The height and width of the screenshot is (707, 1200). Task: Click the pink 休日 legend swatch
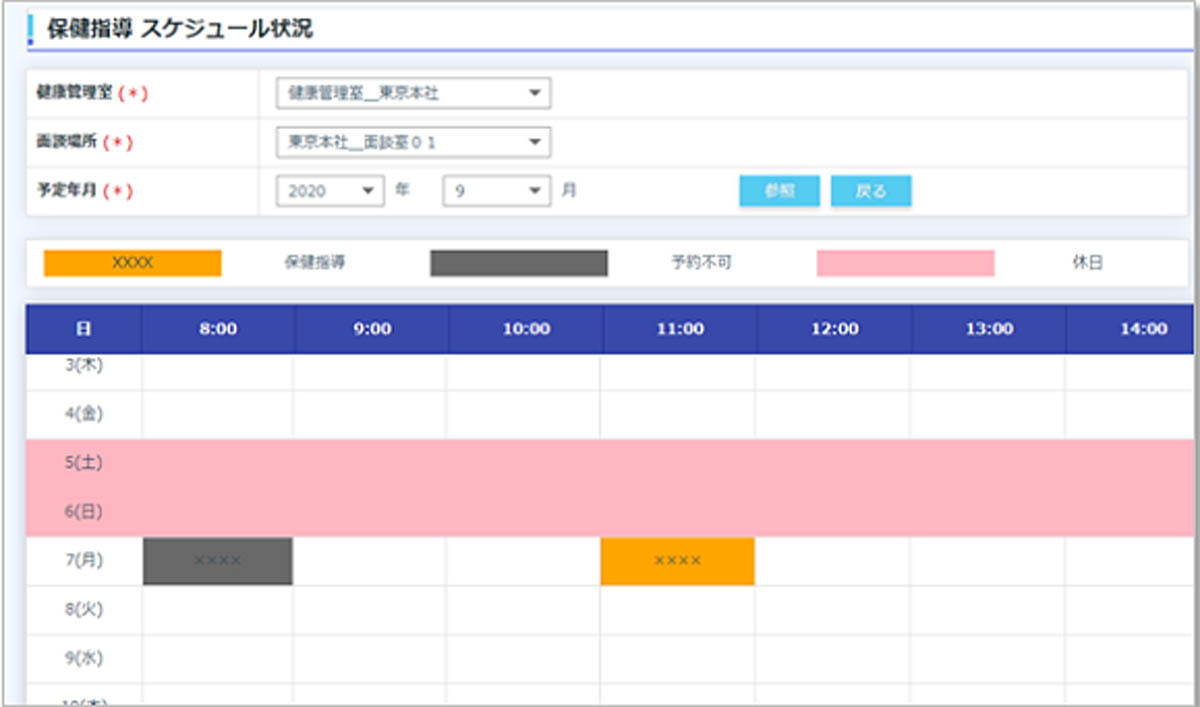906,263
